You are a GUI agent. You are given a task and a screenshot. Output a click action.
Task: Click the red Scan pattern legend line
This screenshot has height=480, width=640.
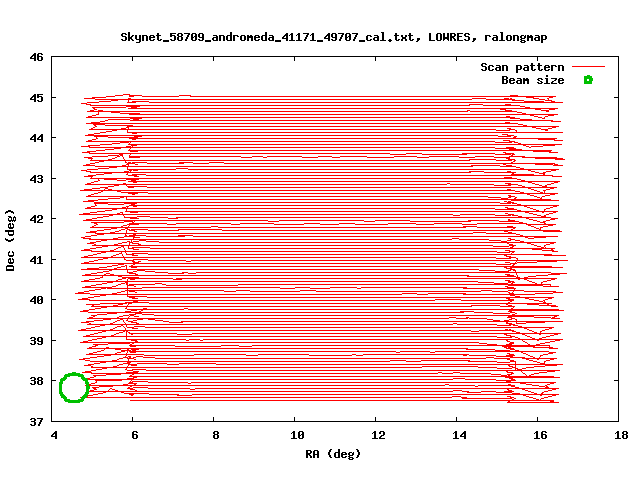point(588,67)
